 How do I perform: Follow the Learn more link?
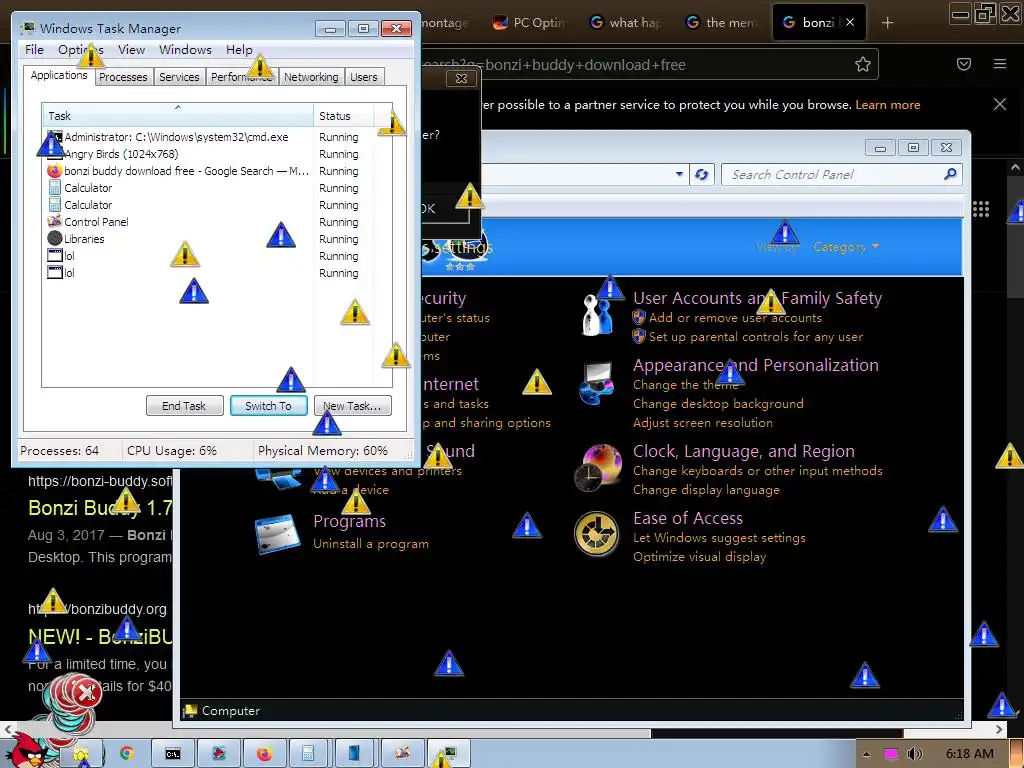tap(888, 104)
